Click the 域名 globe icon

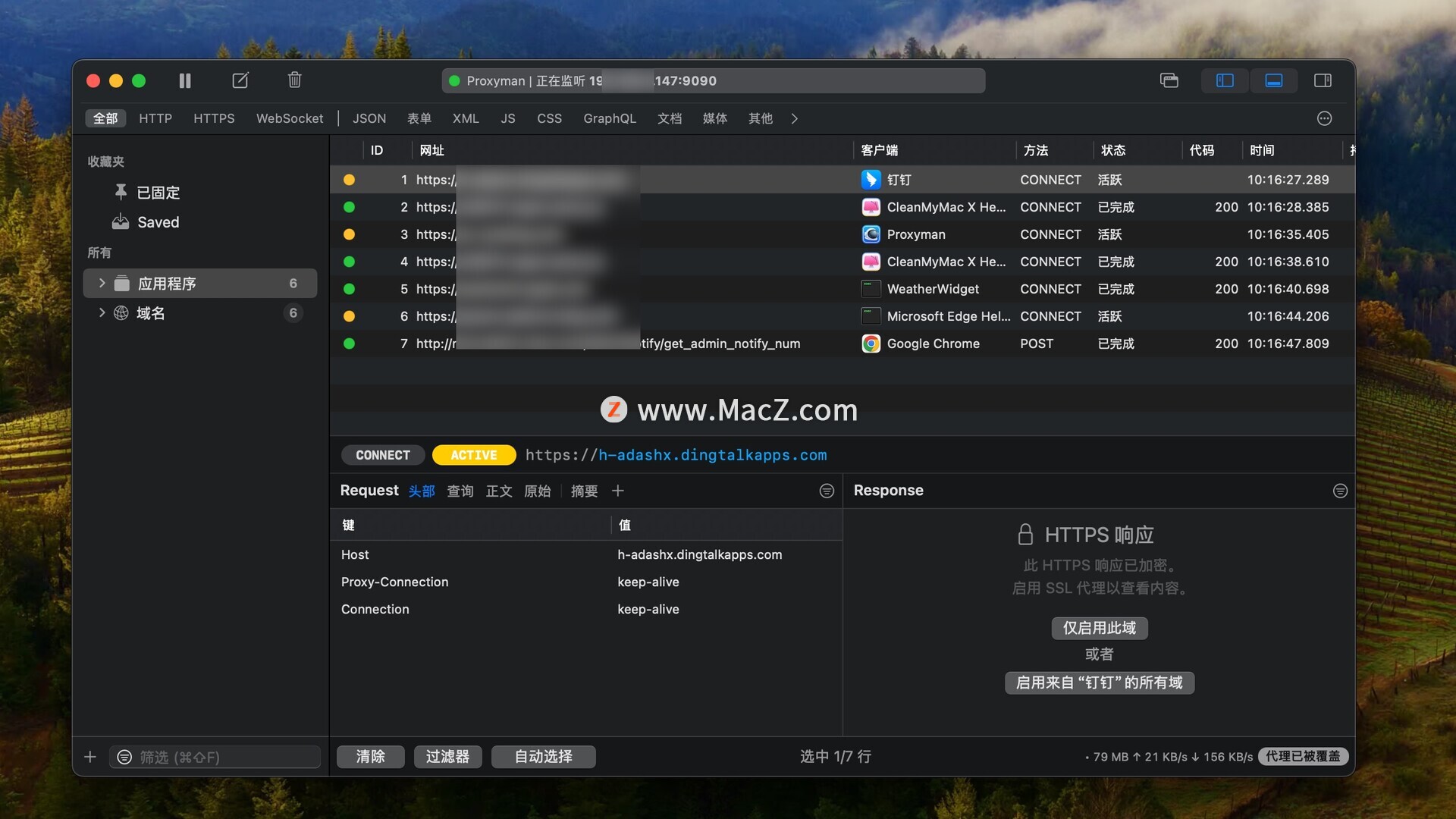pyautogui.click(x=121, y=312)
